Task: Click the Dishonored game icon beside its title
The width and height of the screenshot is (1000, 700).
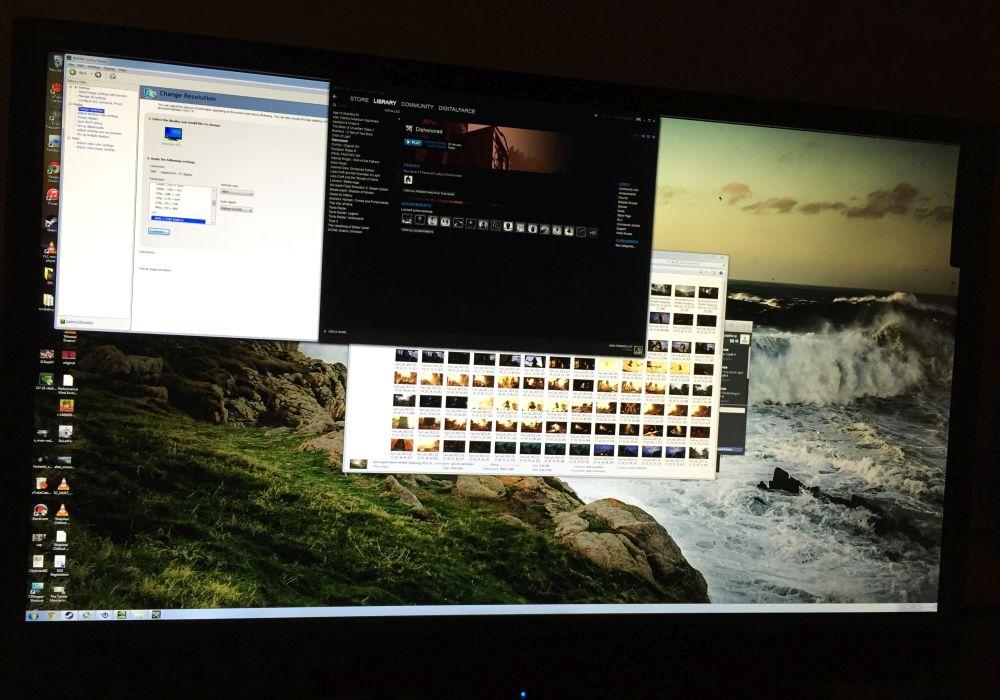Action: click(409, 129)
